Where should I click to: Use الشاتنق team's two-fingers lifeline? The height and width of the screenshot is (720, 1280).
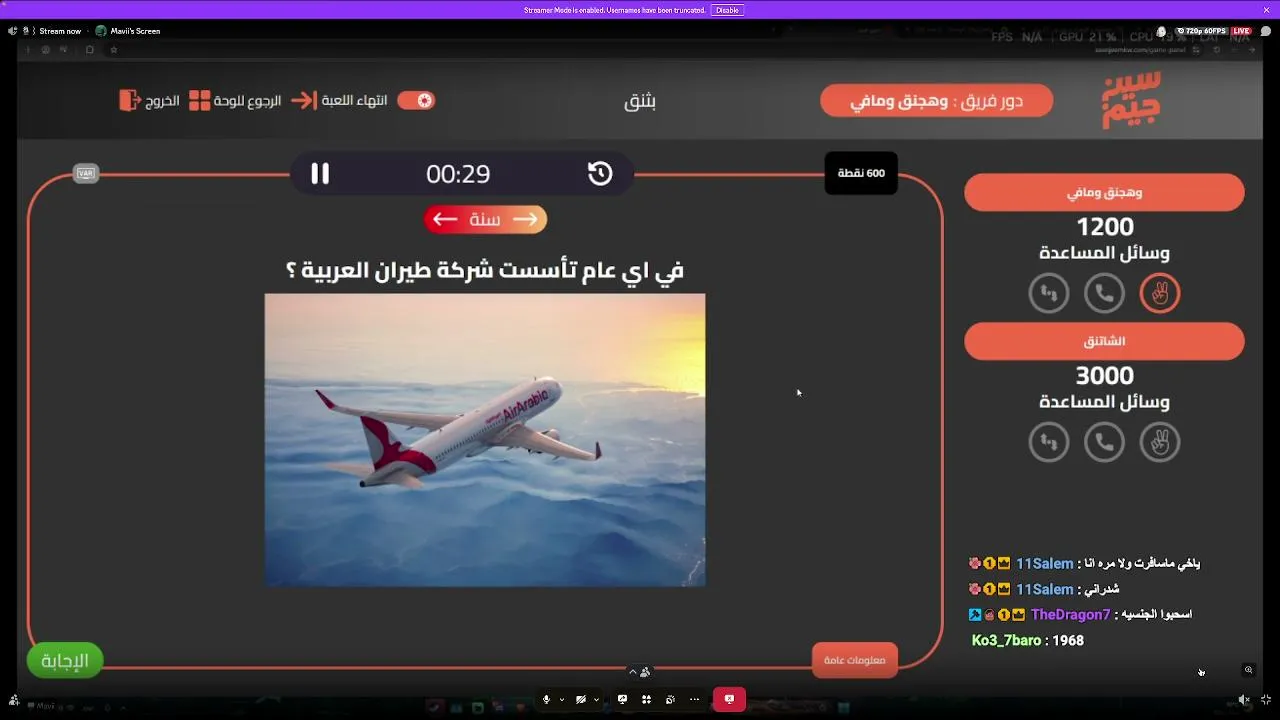1160,442
